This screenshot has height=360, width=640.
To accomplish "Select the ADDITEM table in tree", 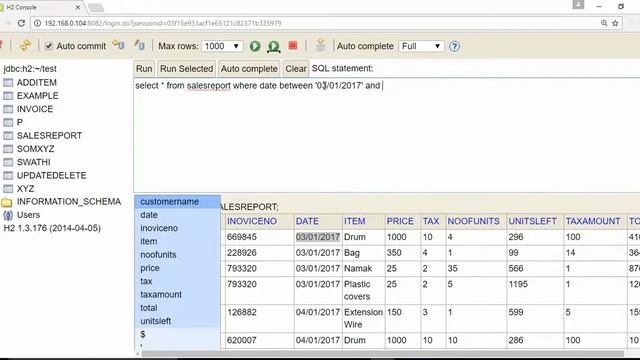I will [37, 82].
